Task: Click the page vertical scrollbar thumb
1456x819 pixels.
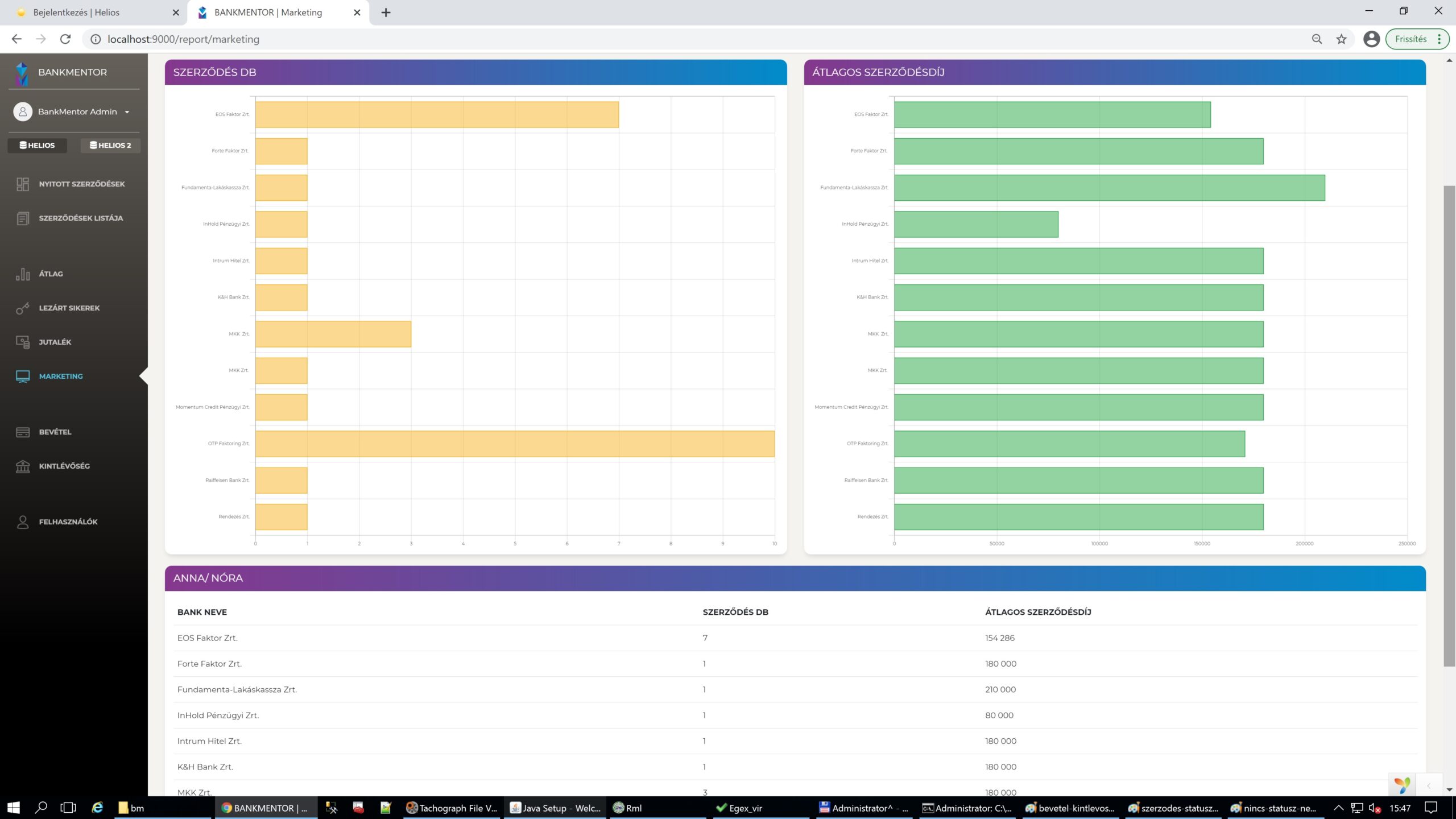Action: point(1449,426)
